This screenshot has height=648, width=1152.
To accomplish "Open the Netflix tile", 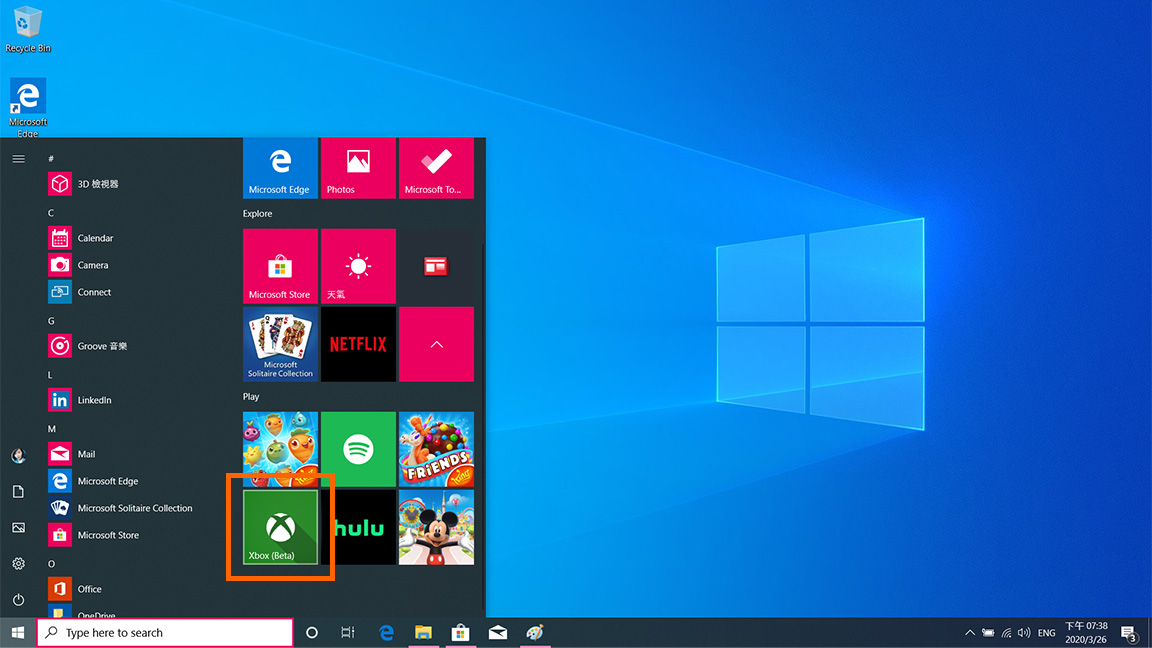I will click(358, 344).
